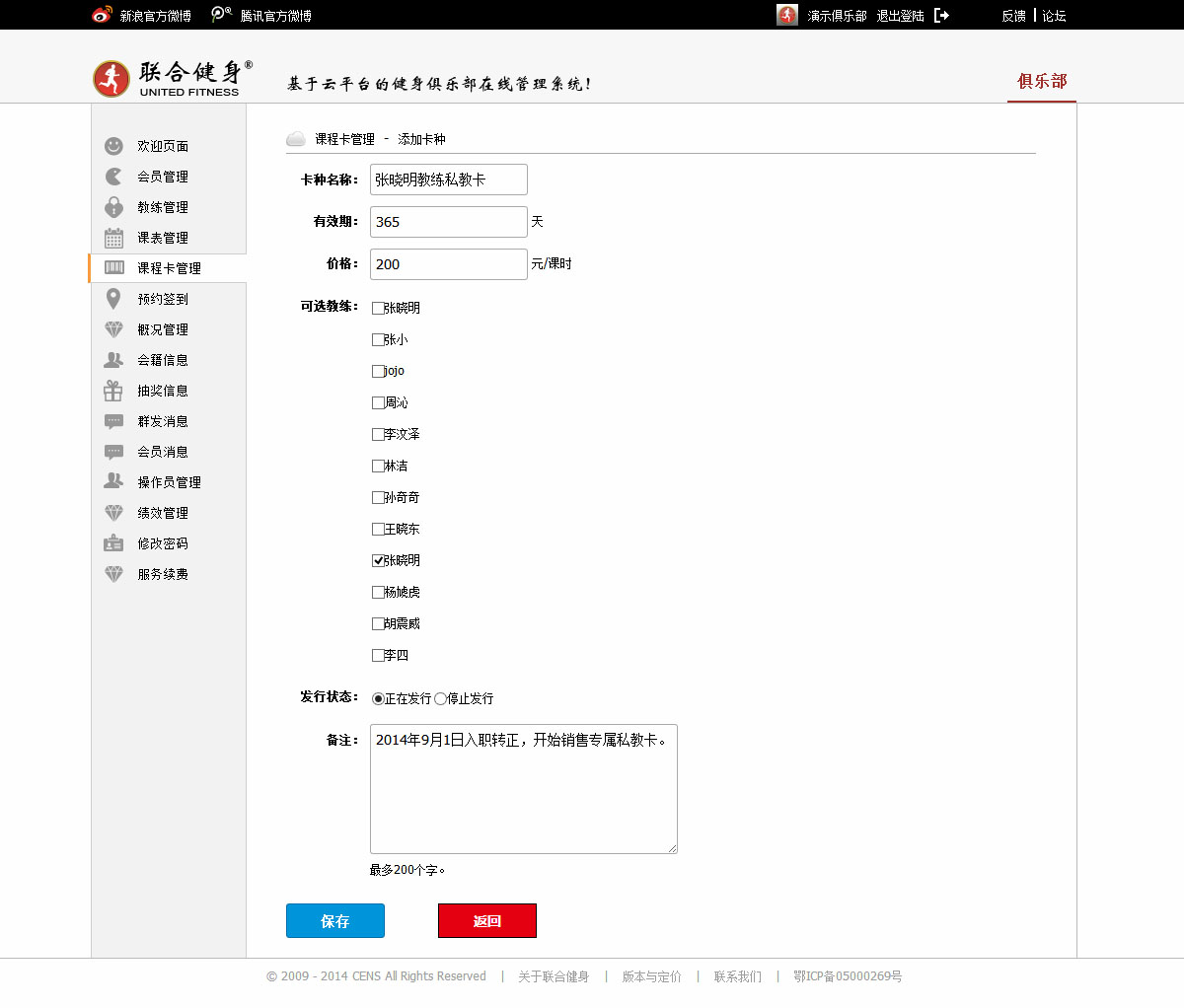Uncheck the selected 张晓明 coach checkbox
1184x1008 pixels.
(x=378, y=560)
